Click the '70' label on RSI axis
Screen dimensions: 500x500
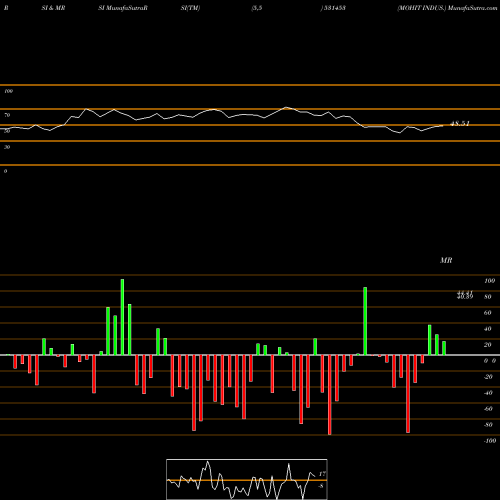click(7, 115)
